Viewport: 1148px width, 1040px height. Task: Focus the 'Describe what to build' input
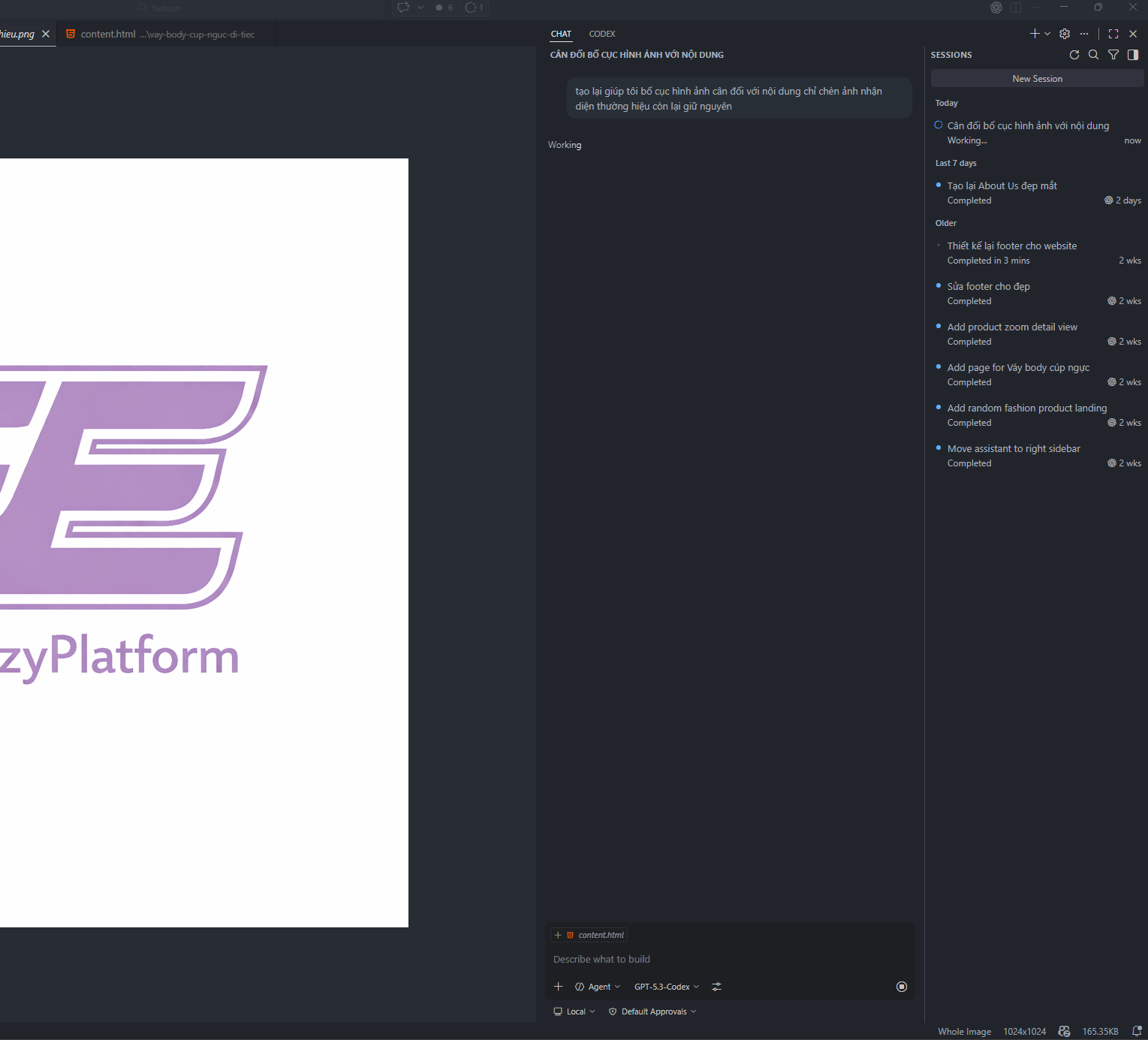[721, 959]
